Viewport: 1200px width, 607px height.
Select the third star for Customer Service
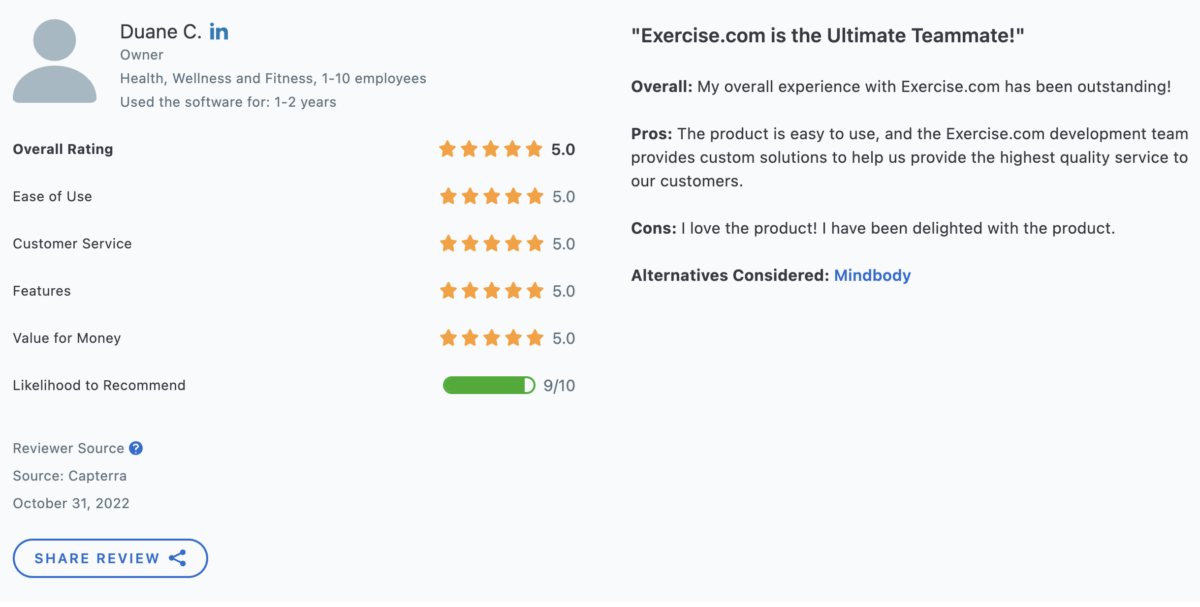click(x=492, y=243)
